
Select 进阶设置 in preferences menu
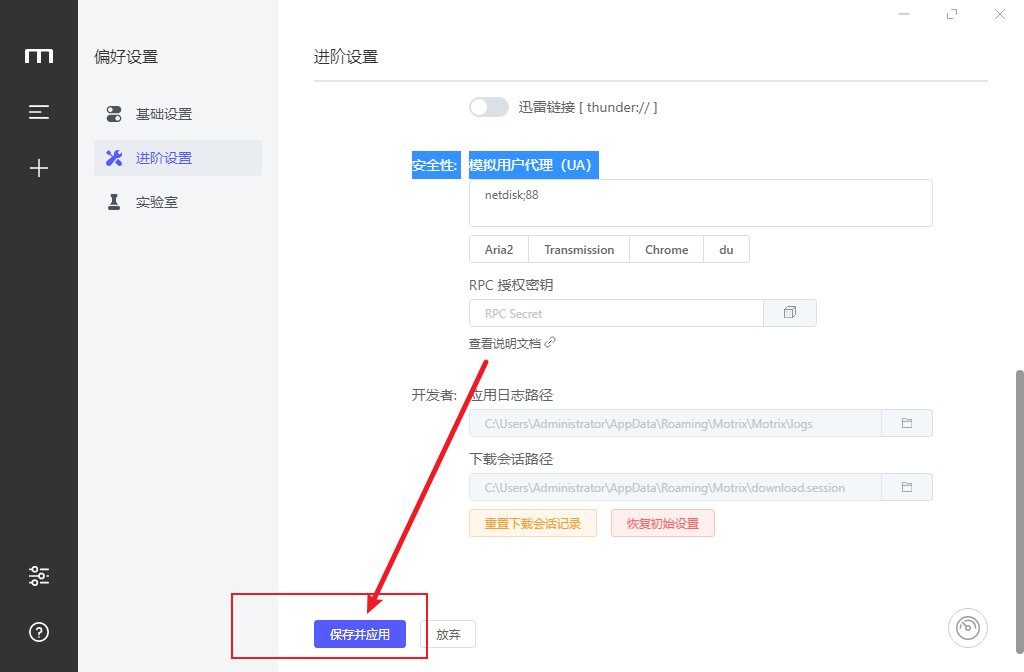(164, 158)
